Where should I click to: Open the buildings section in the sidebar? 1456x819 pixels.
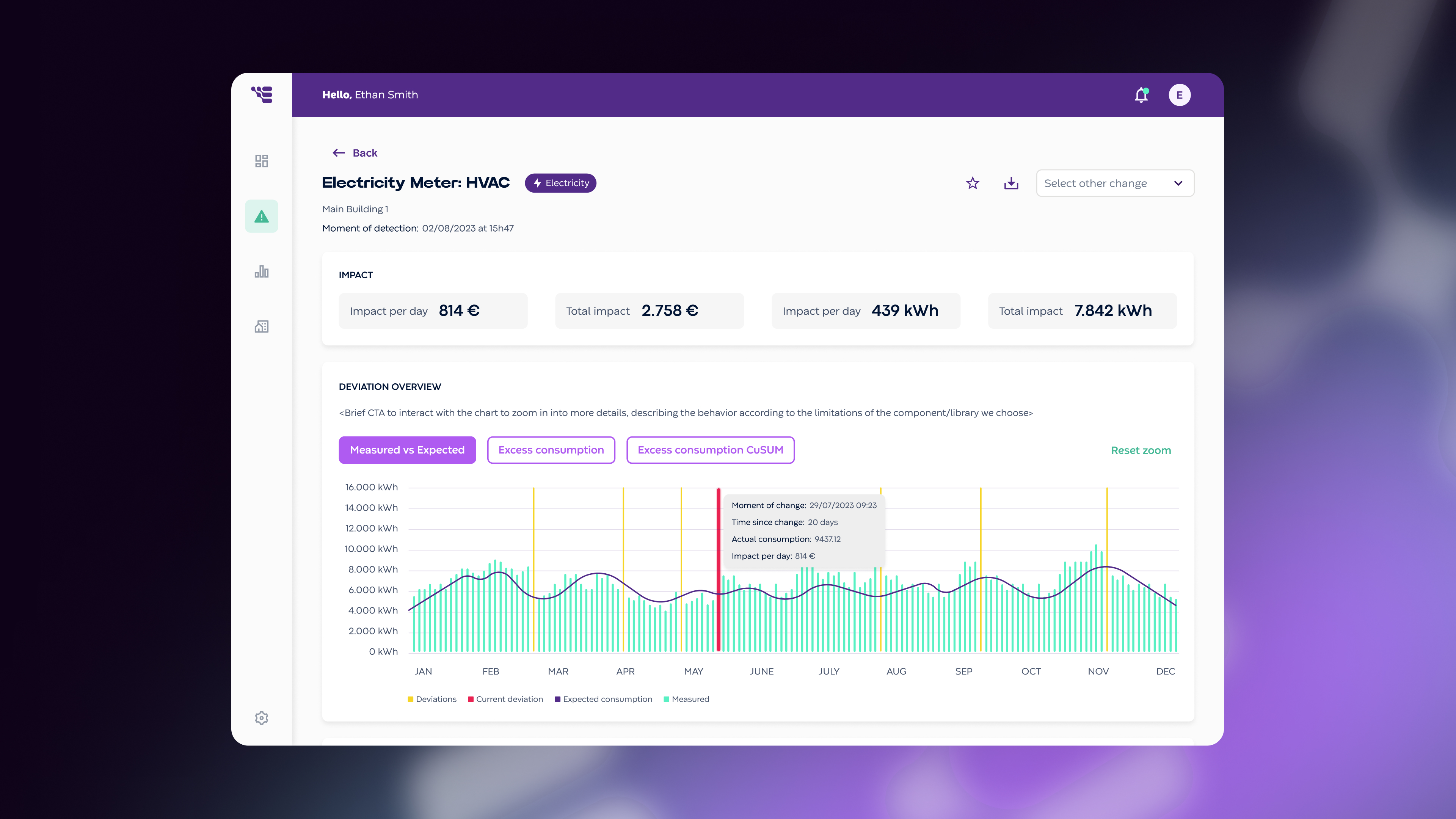pos(262,327)
